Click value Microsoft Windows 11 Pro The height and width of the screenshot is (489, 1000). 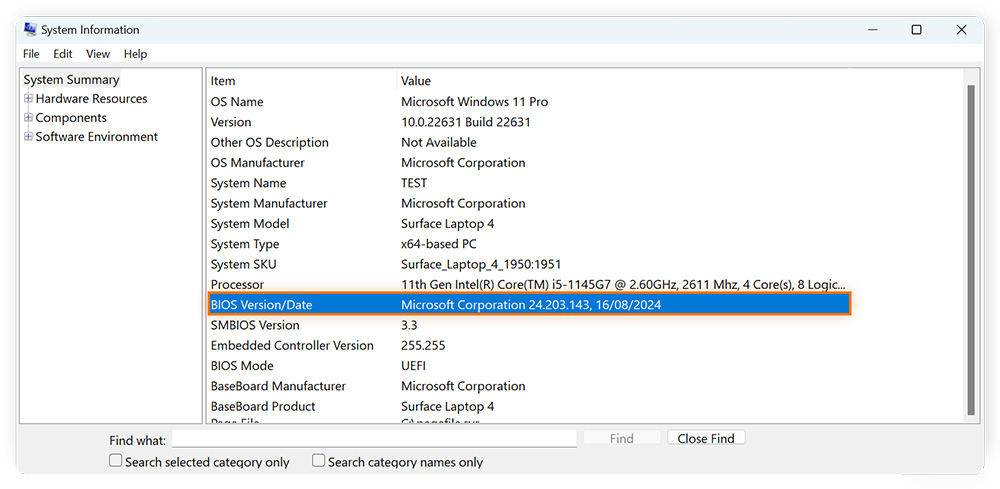(474, 102)
